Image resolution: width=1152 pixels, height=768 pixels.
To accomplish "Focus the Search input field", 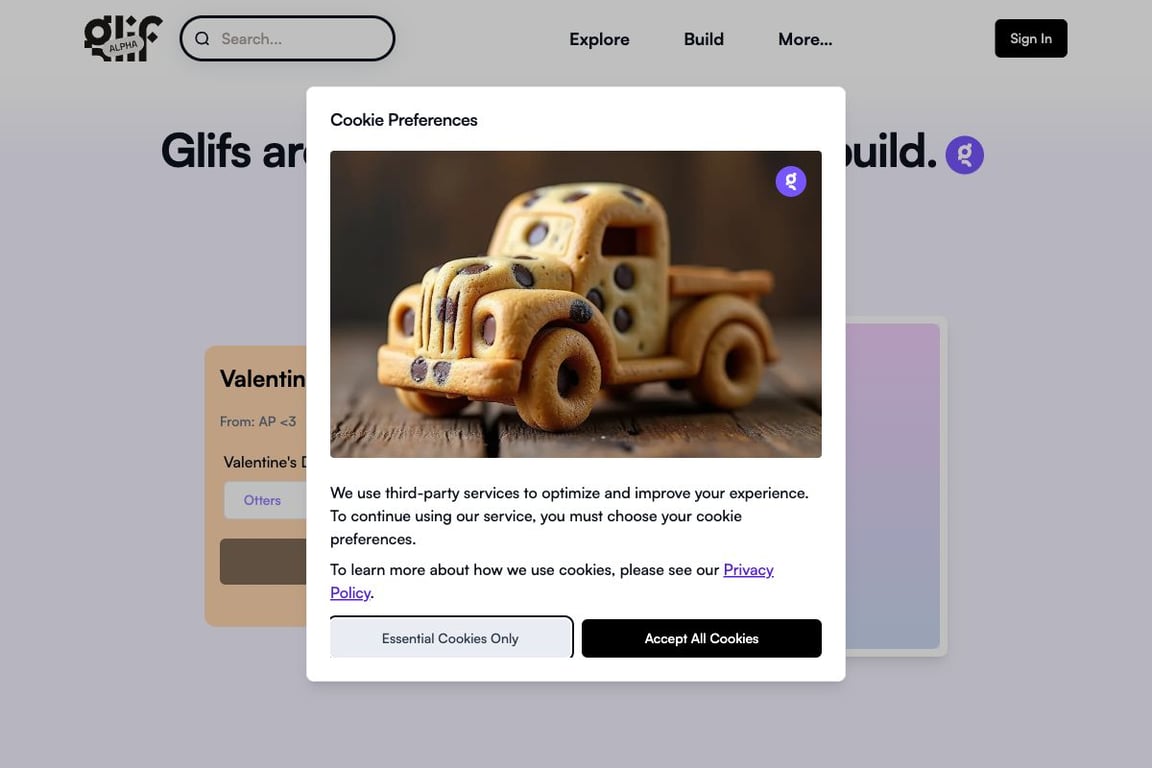I will coord(287,39).
